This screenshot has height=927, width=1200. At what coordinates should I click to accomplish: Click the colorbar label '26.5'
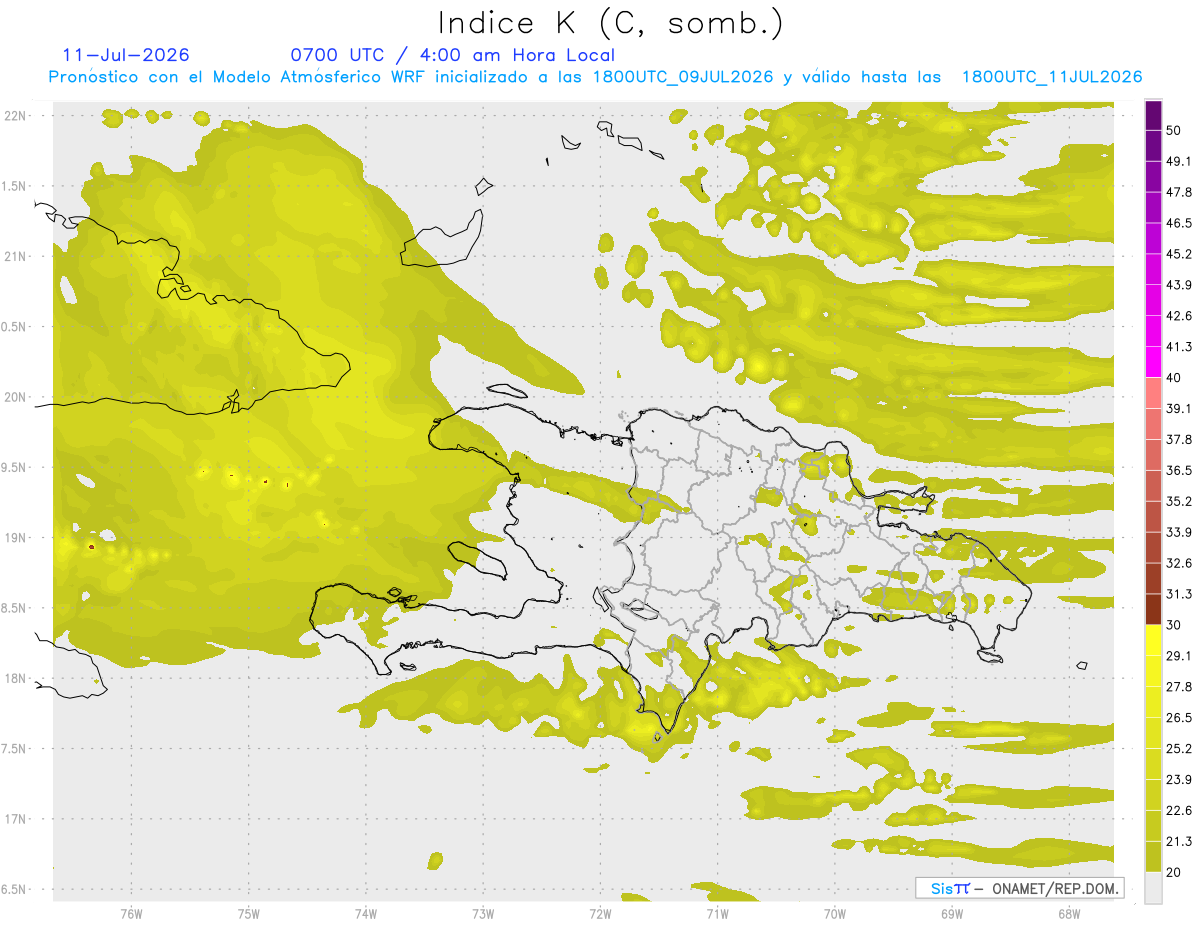coord(1179,717)
